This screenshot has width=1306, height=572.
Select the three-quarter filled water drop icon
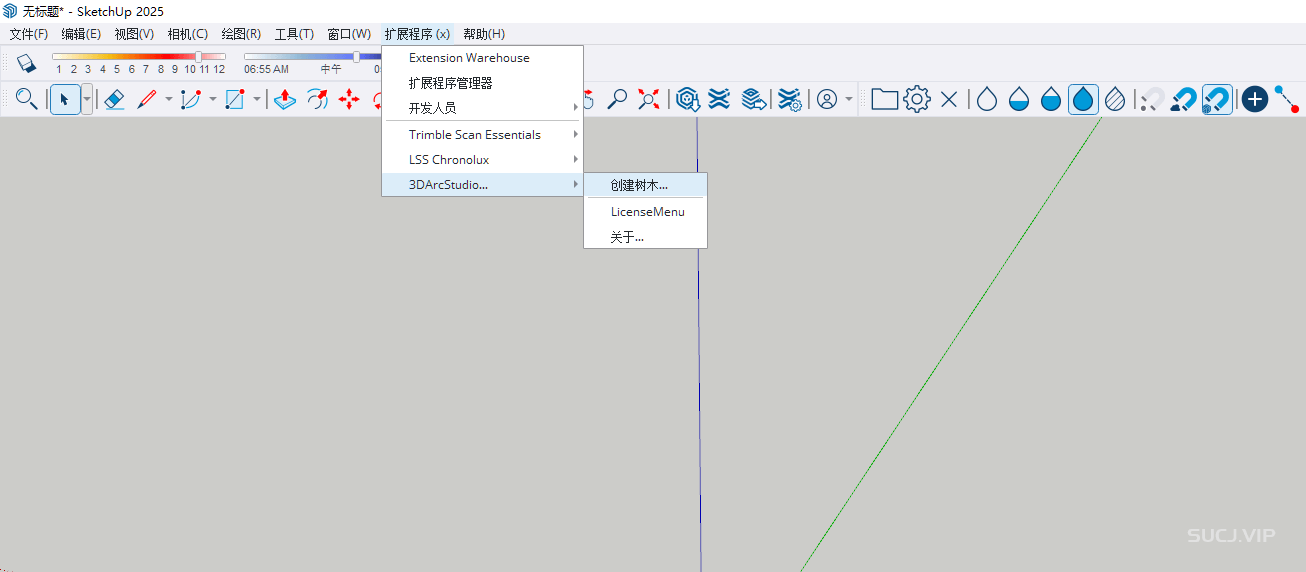coord(1051,99)
